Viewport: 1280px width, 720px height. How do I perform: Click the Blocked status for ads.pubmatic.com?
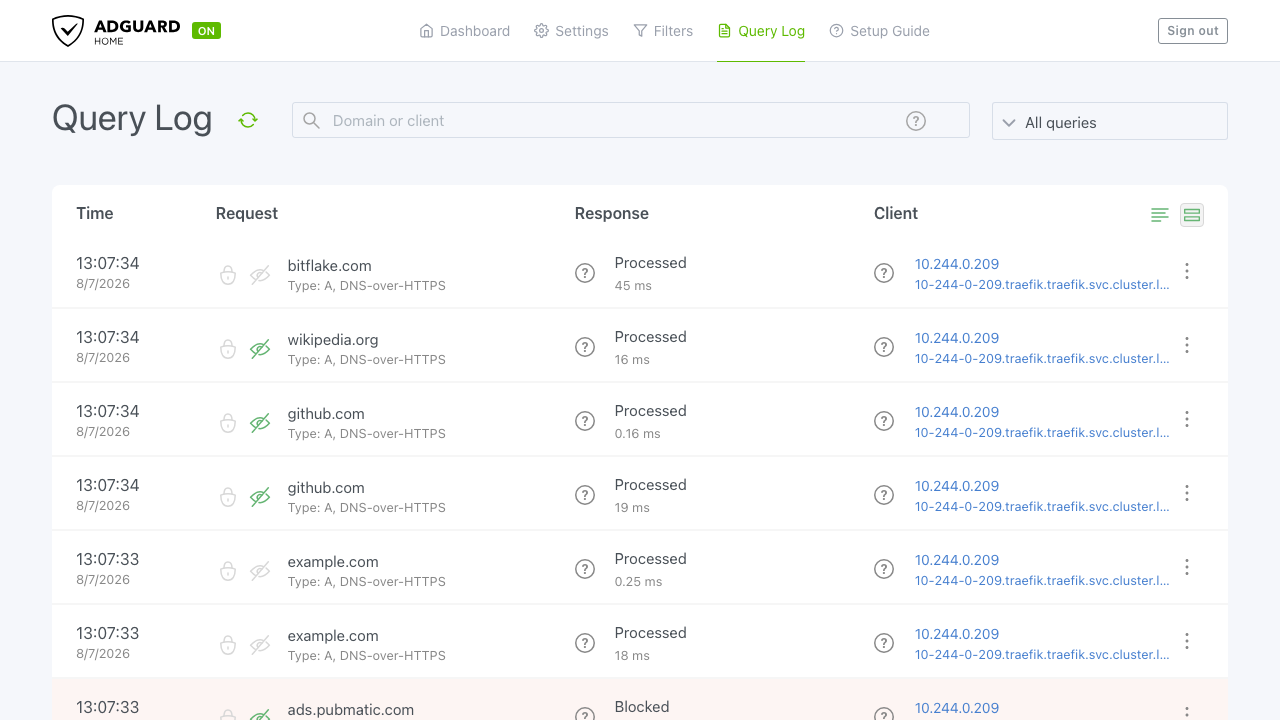pyautogui.click(x=642, y=707)
